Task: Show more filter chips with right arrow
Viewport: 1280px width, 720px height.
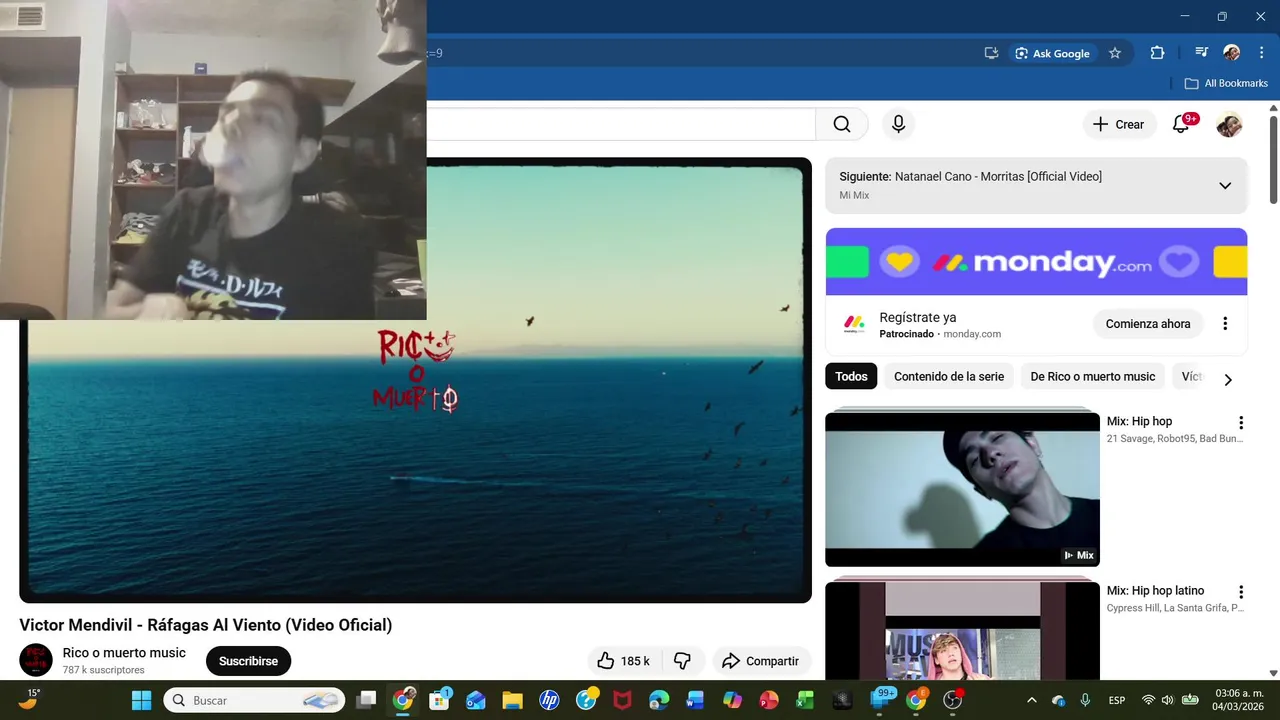Action: pyautogui.click(x=1228, y=379)
